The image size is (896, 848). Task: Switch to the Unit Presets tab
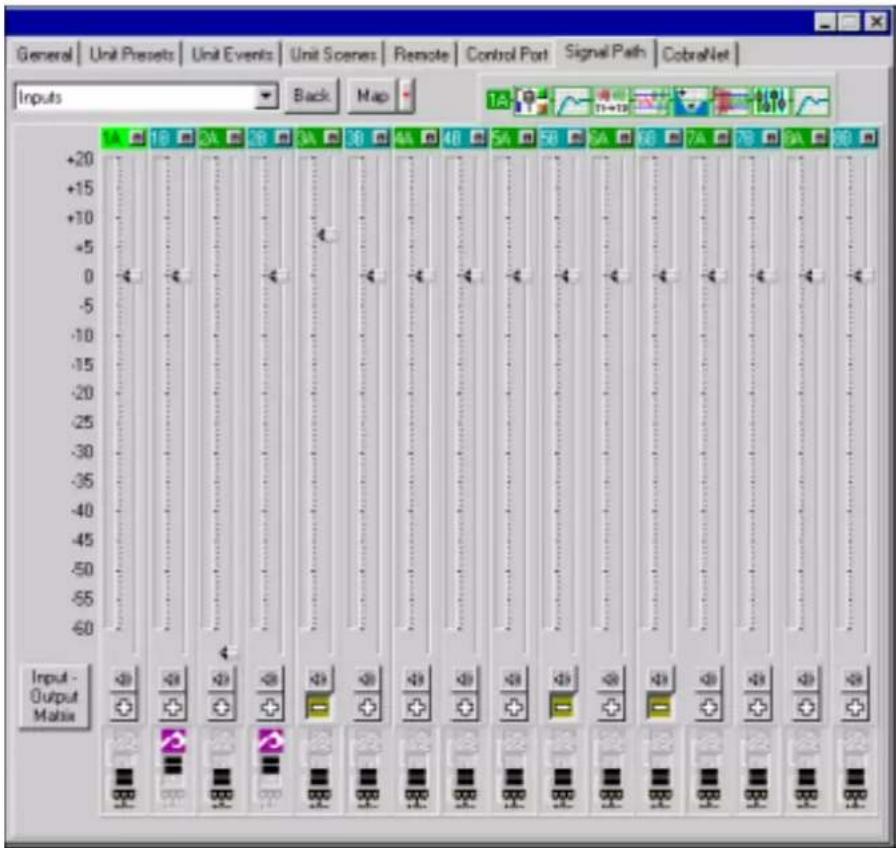[132, 55]
